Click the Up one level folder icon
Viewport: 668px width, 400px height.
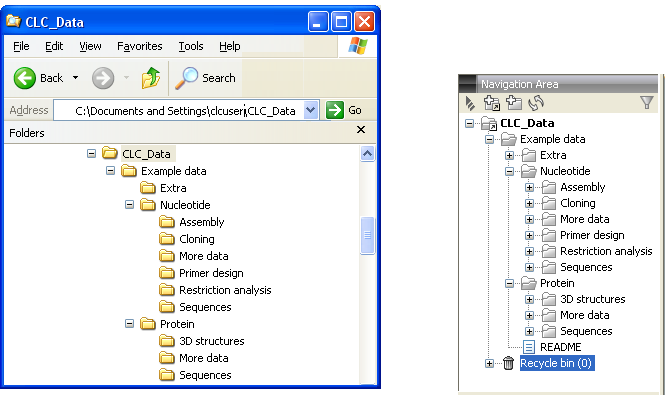150,78
